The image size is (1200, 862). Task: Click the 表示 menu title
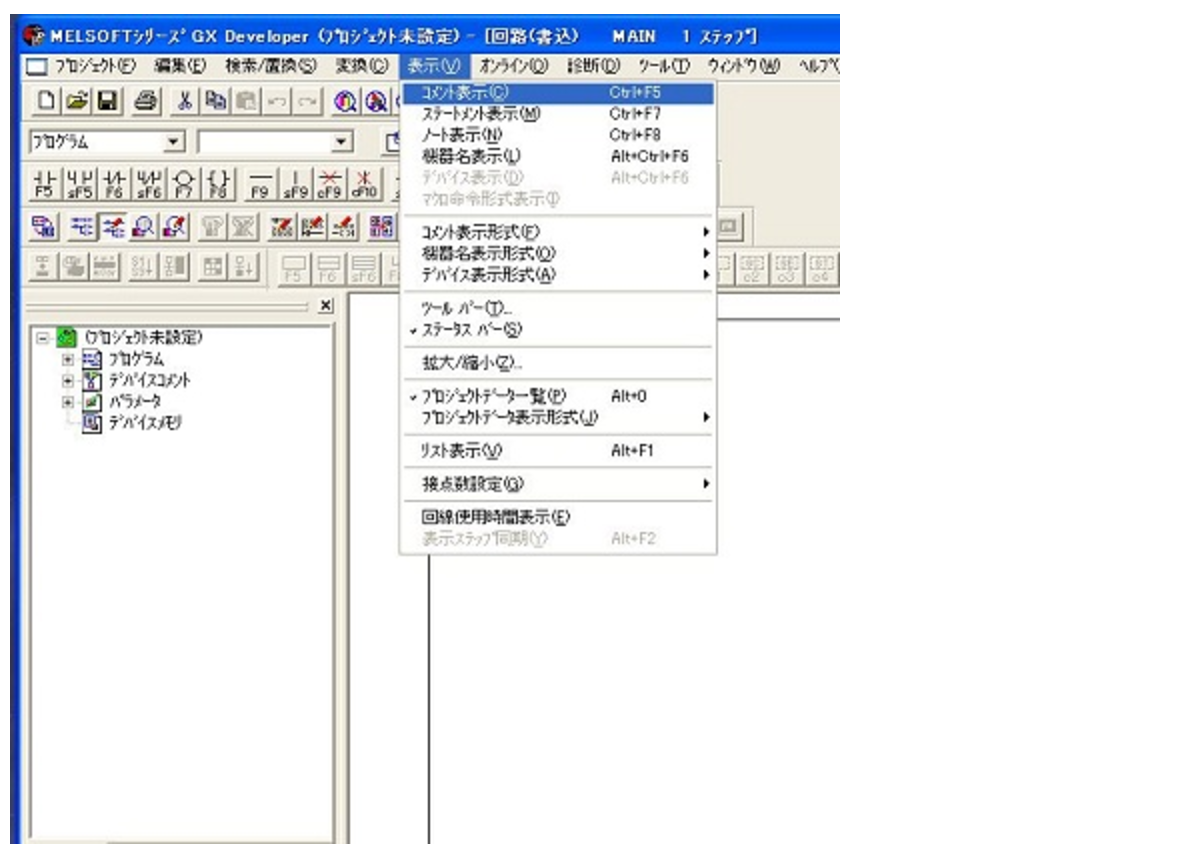436,66
